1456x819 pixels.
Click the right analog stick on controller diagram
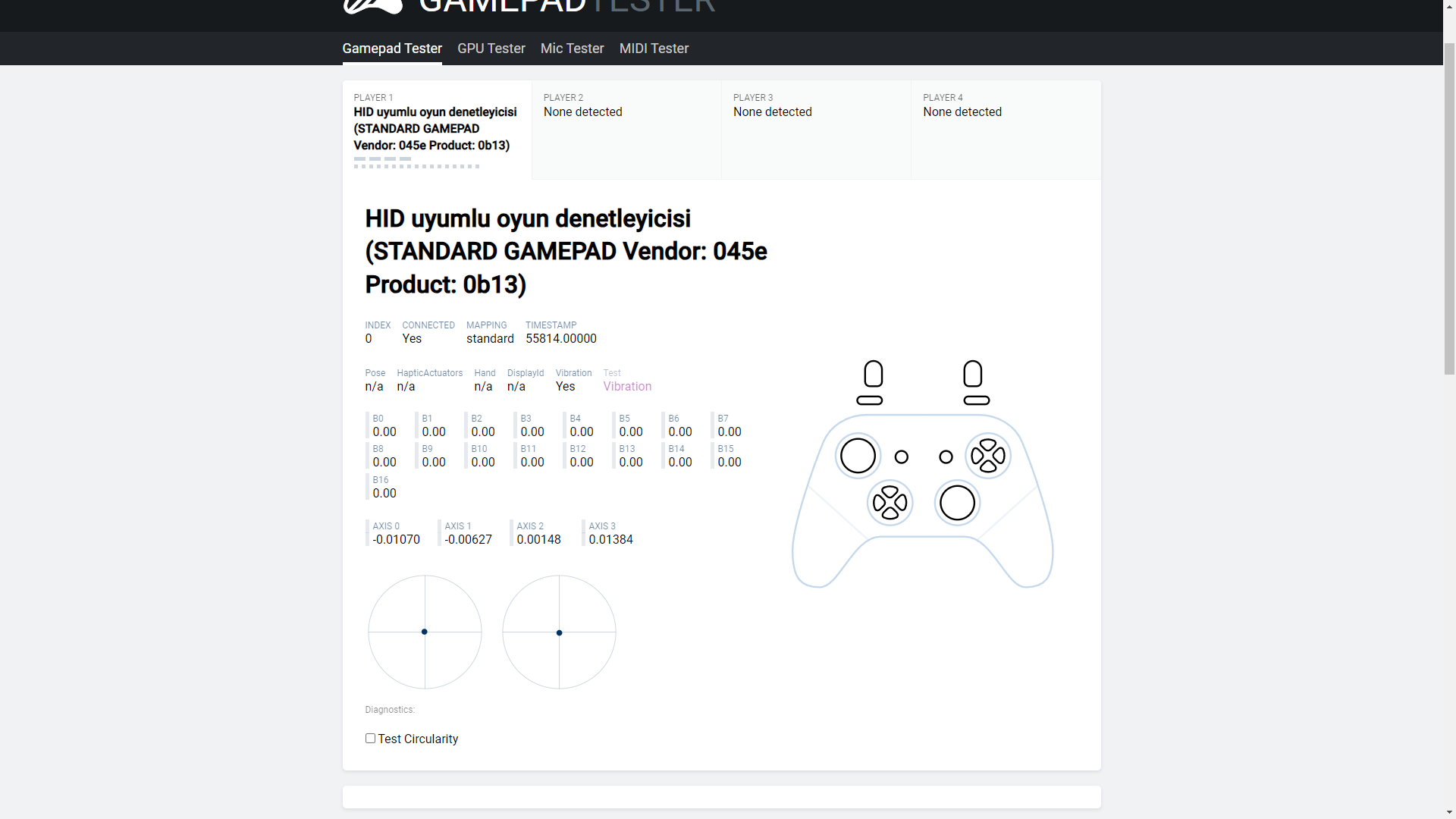pos(957,503)
